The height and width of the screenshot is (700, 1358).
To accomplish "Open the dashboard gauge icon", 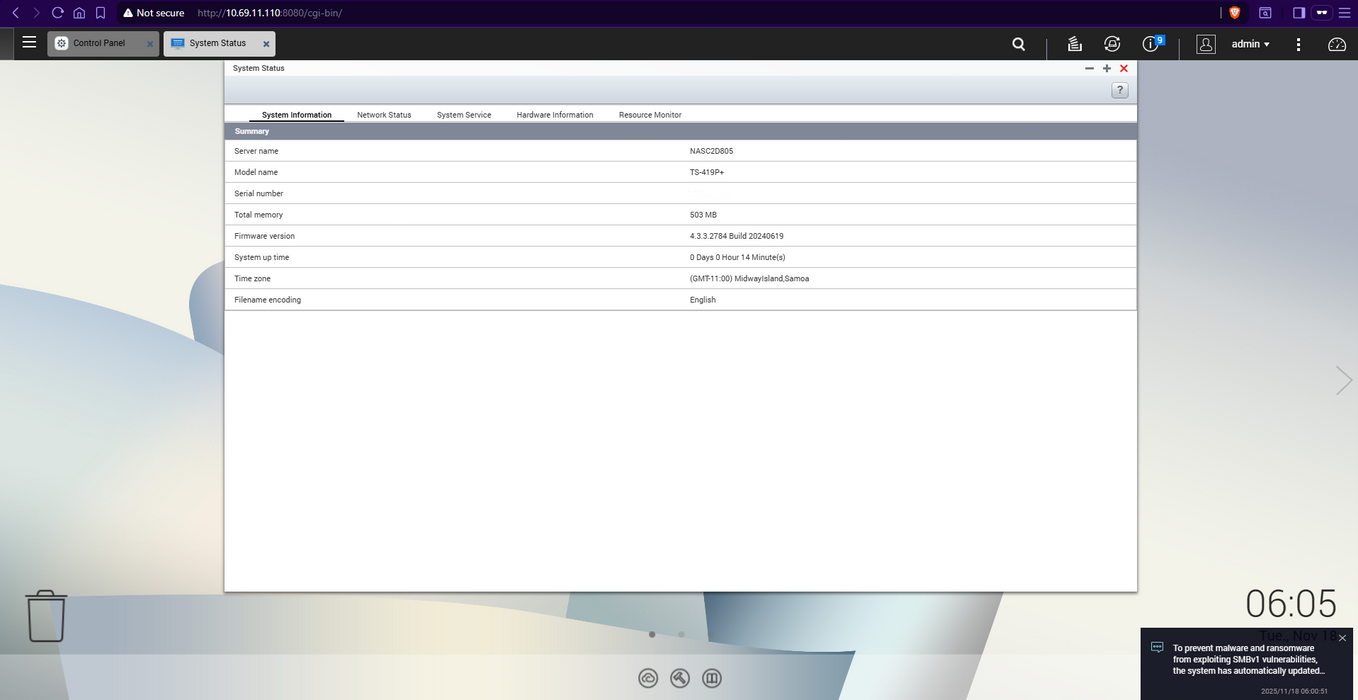I will pos(1337,44).
